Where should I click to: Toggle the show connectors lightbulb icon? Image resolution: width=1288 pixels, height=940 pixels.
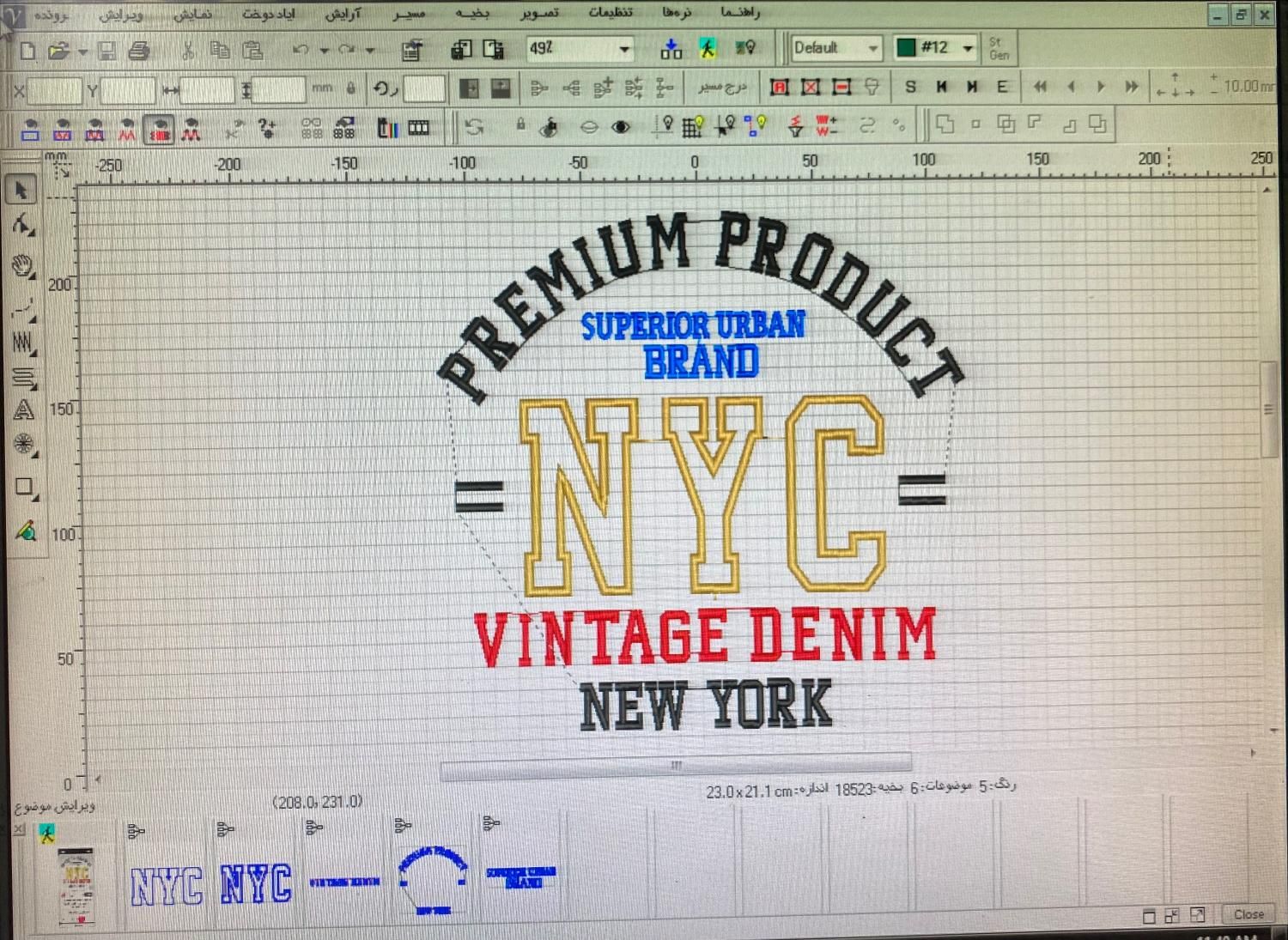pyautogui.click(x=756, y=126)
